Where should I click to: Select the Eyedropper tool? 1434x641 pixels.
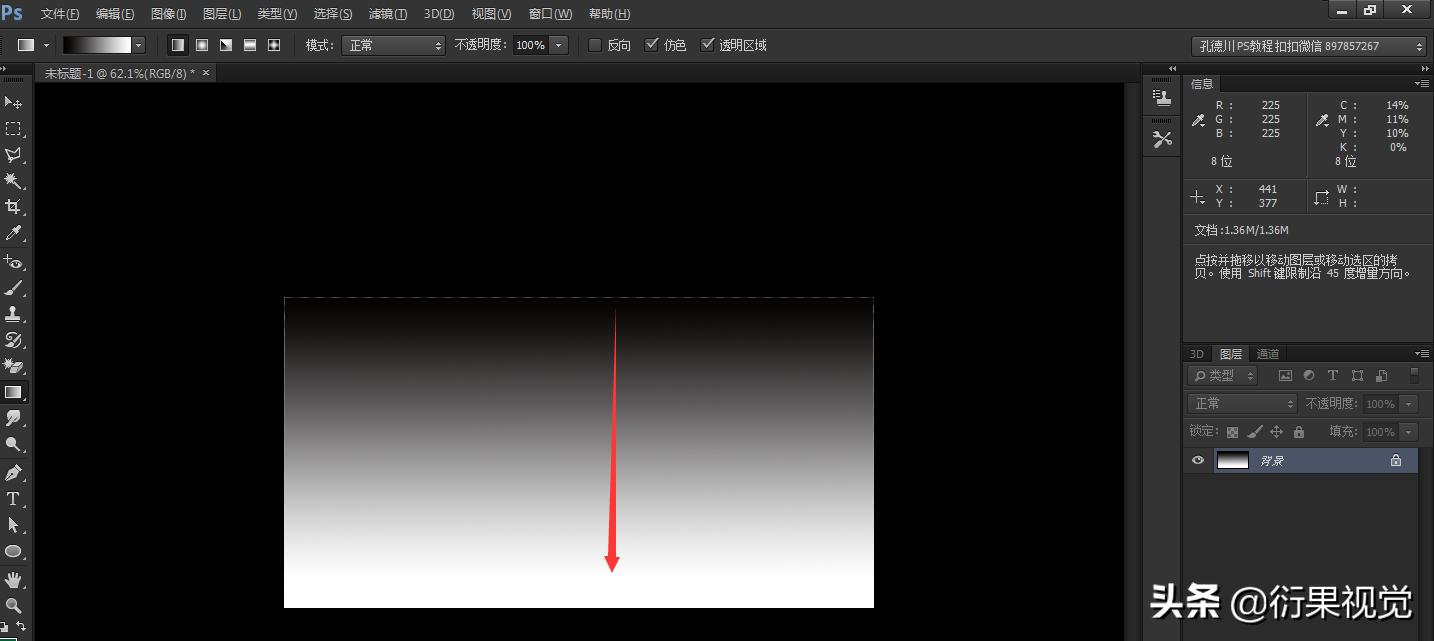tap(14, 233)
